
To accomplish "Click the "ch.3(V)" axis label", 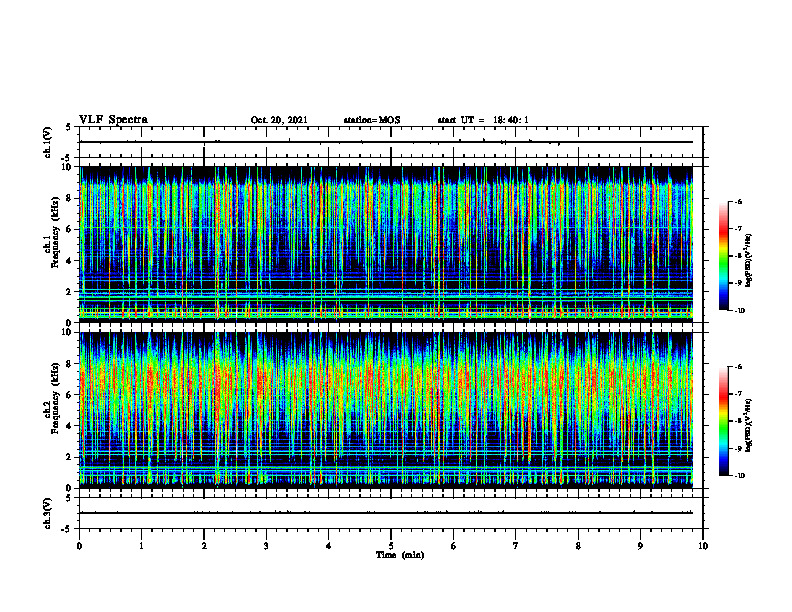I will [48, 513].
